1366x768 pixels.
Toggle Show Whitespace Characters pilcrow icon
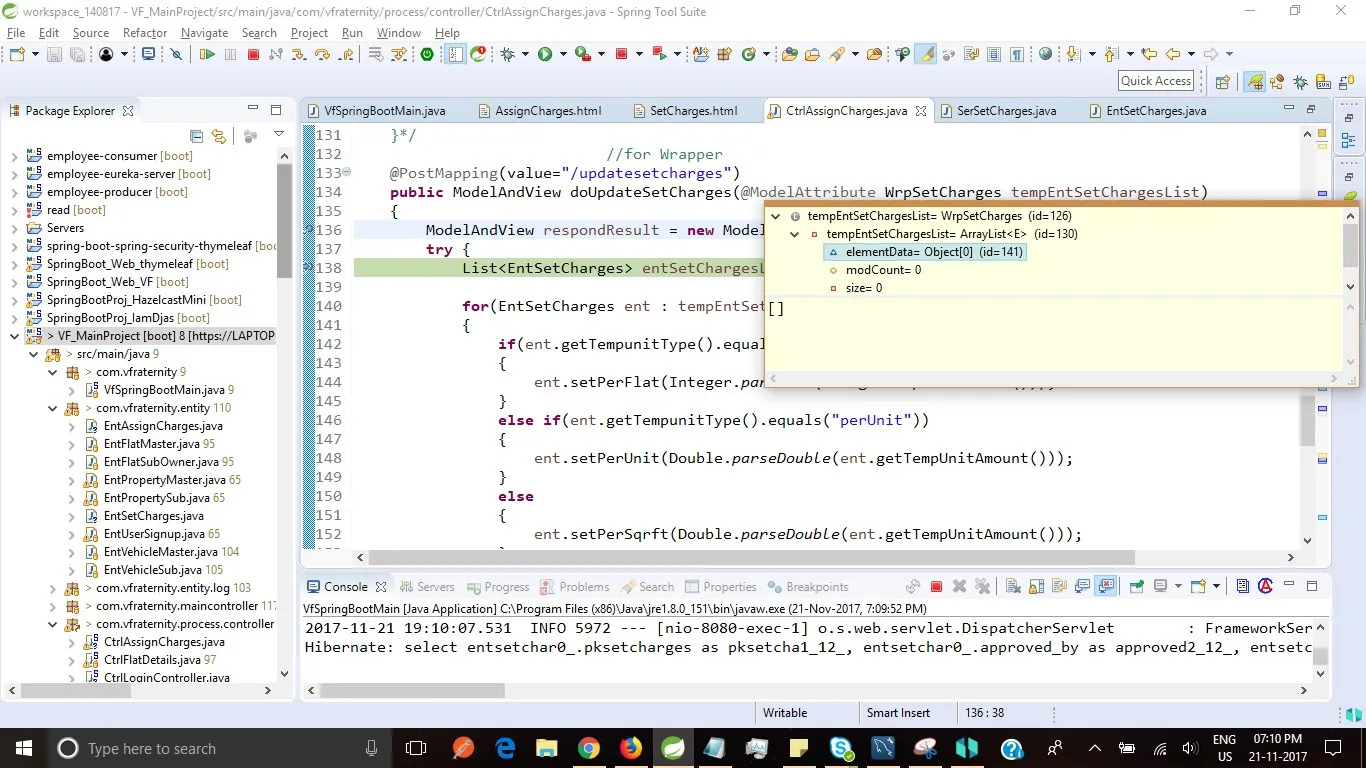click(x=1017, y=54)
